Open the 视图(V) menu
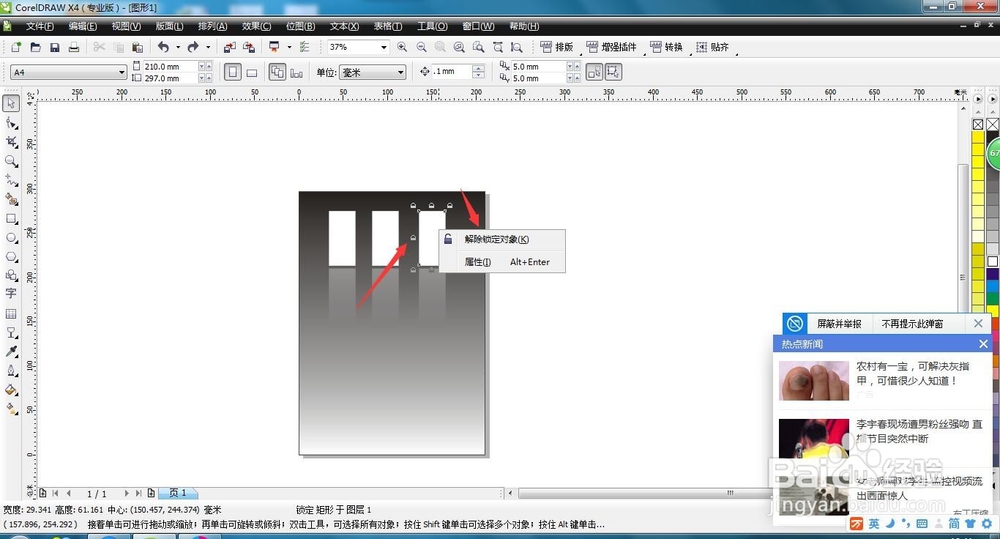This screenshot has height=539, width=1000. coord(126,26)
